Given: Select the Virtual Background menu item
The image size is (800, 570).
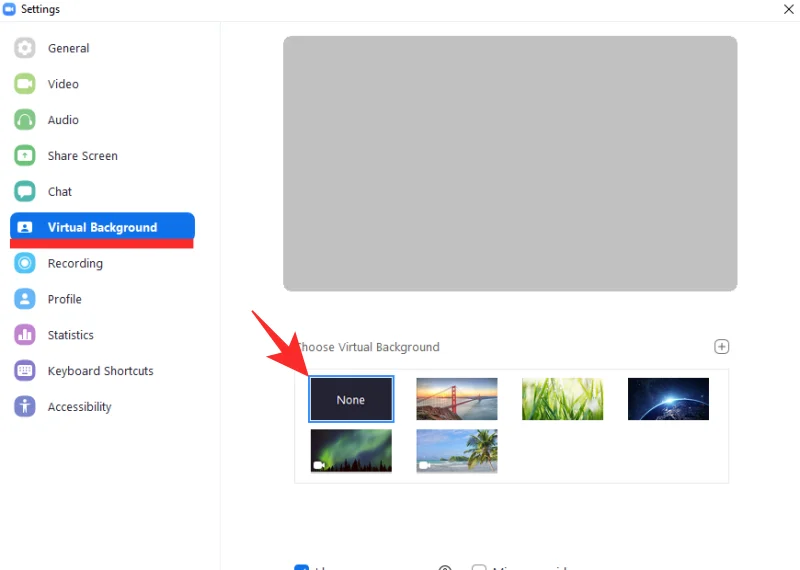Looking at the screenshot, I should [x=102, y=228].
